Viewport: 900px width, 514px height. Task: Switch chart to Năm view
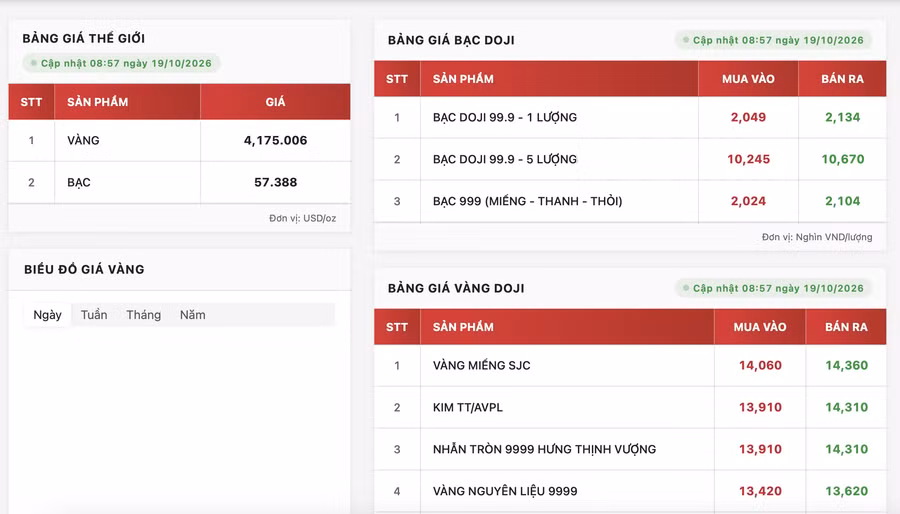[192, 315]
